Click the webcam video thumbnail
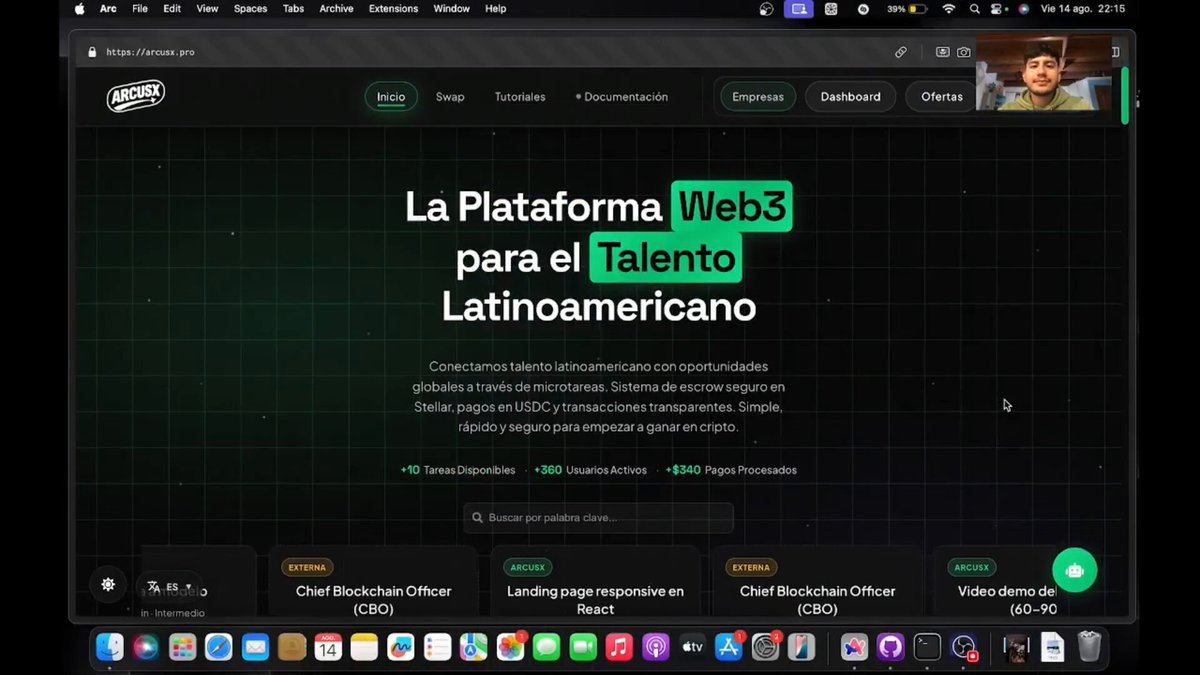The width and height of the screenshot is (1200, 675). coord(1043,73)
